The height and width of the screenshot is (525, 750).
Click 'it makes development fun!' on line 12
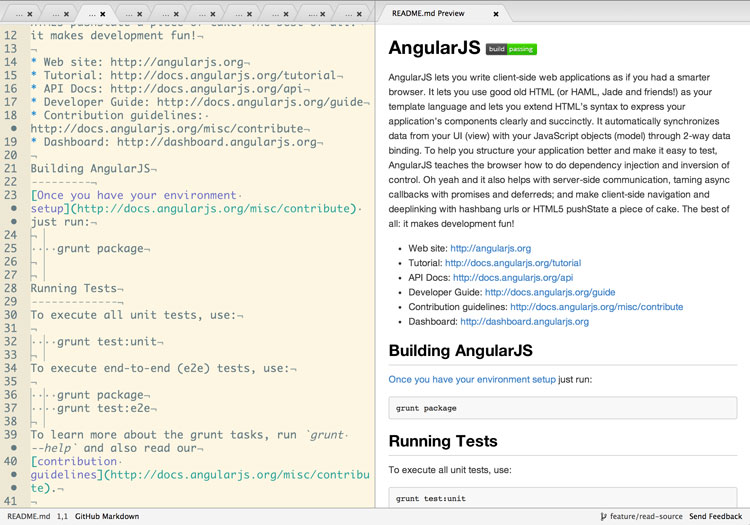coord(114,35)
